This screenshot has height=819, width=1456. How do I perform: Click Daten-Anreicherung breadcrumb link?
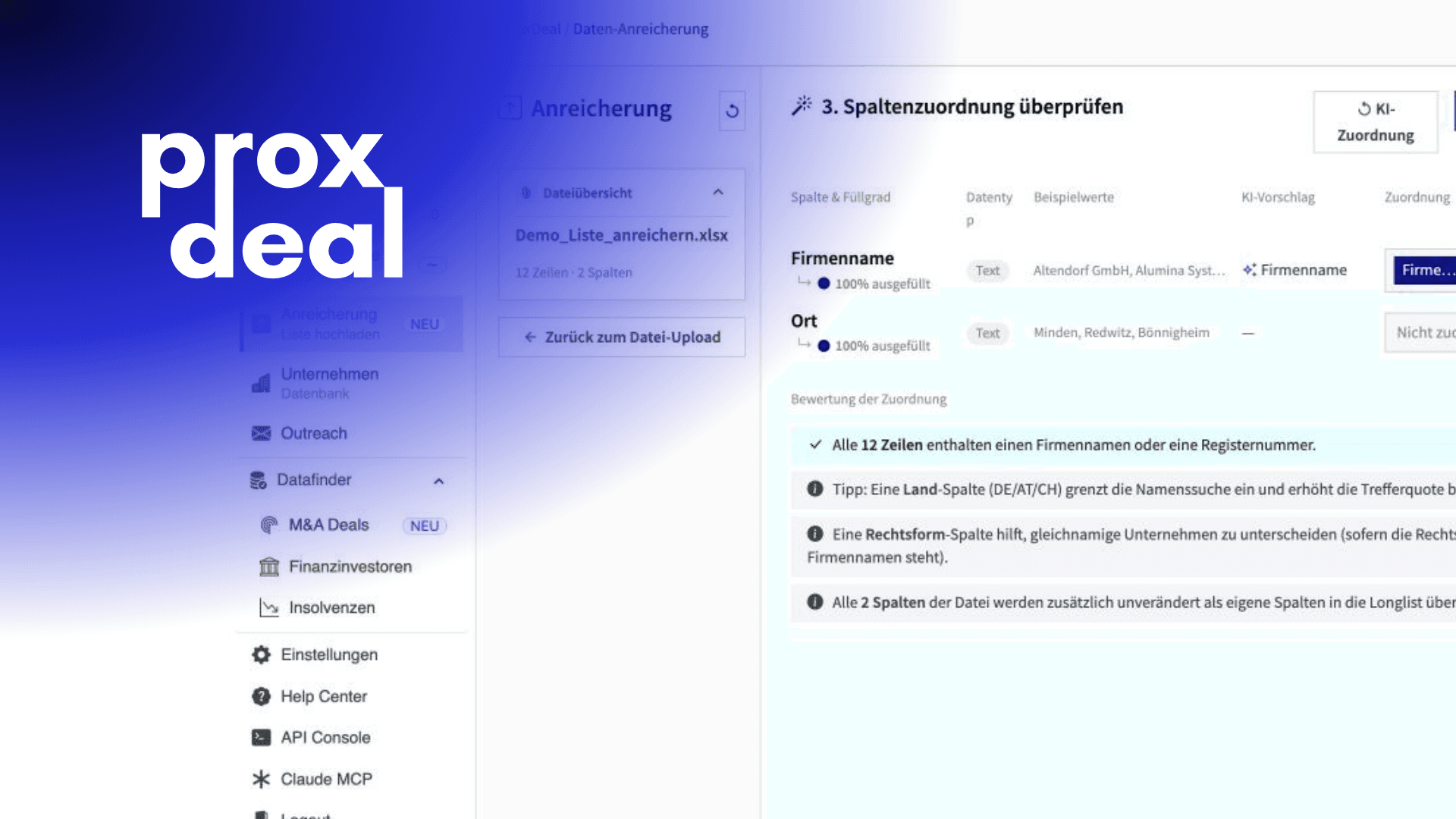point(641,29)
